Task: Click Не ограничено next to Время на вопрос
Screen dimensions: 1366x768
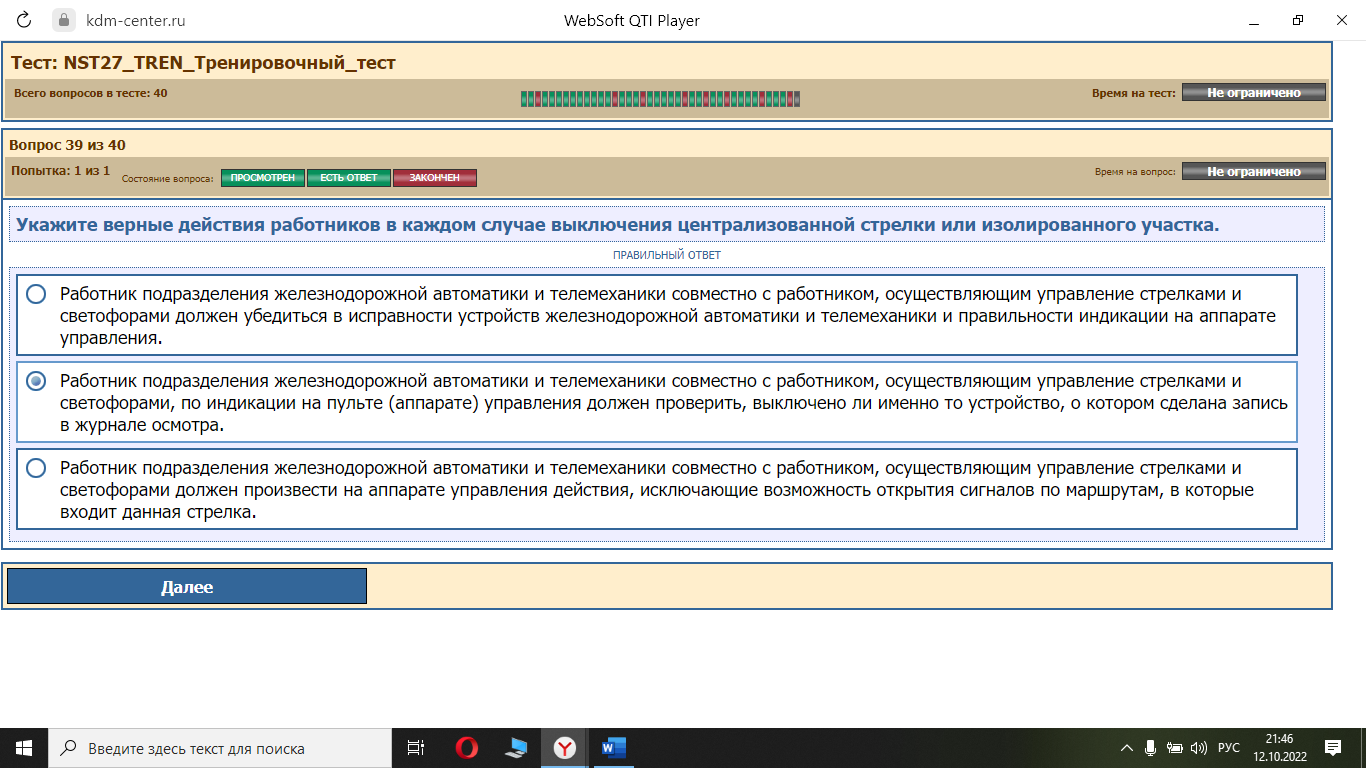Action: pos(1254,171)
